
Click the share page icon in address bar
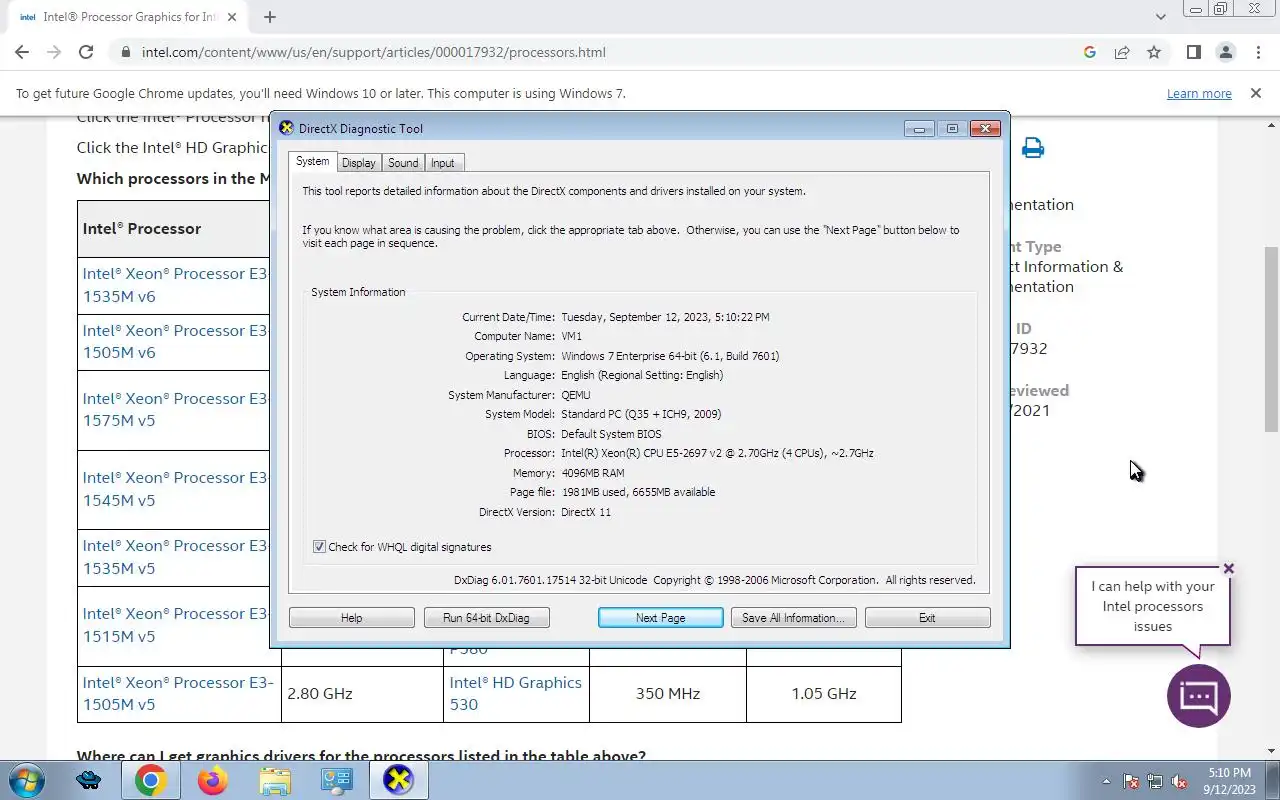pos(1122,52)
